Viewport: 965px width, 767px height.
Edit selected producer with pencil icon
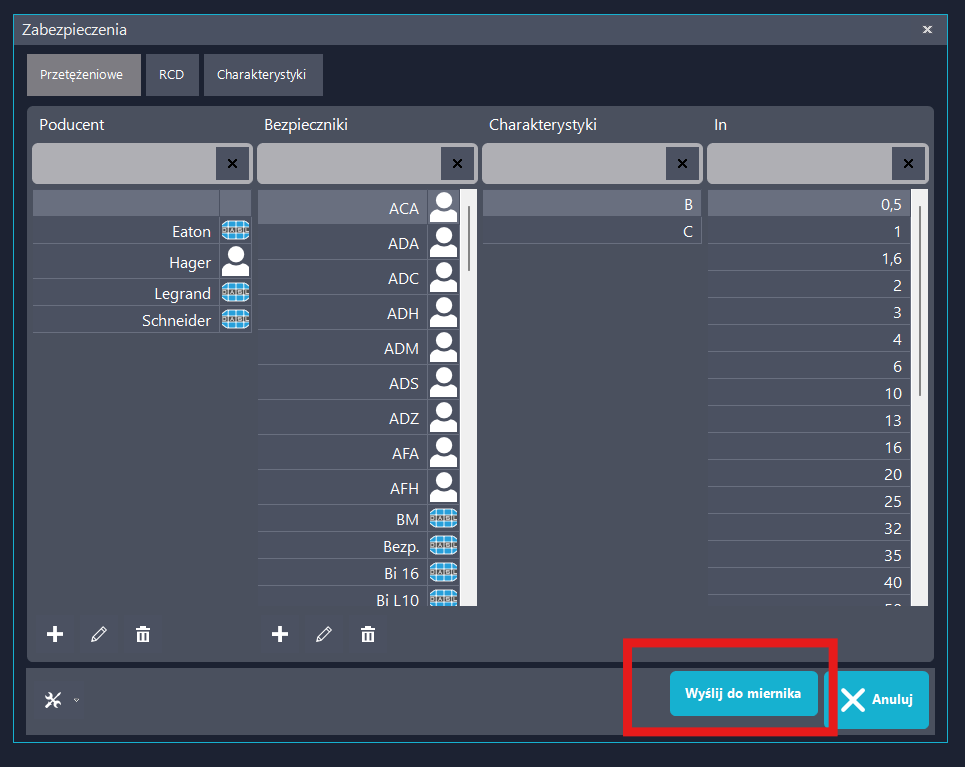99,634
